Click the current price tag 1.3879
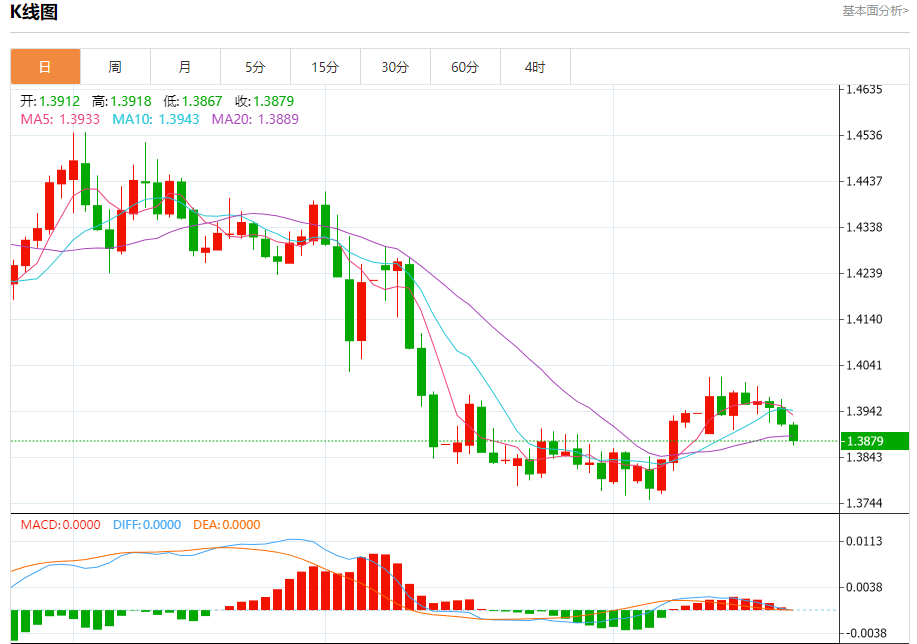Image resolution: width=917 pixels, height=644 pixels. [x=875, y=441]
